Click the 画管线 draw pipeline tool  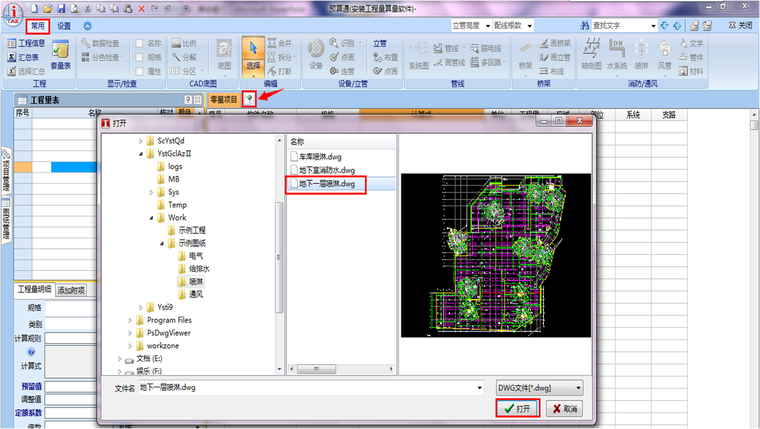coord(449,62)
